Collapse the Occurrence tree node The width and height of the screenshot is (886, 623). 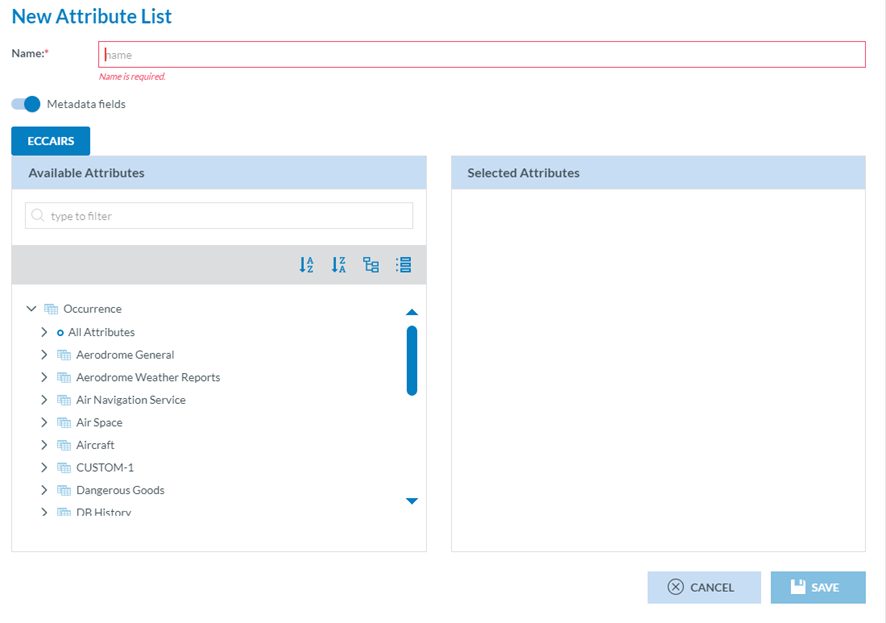coord(31,309)
